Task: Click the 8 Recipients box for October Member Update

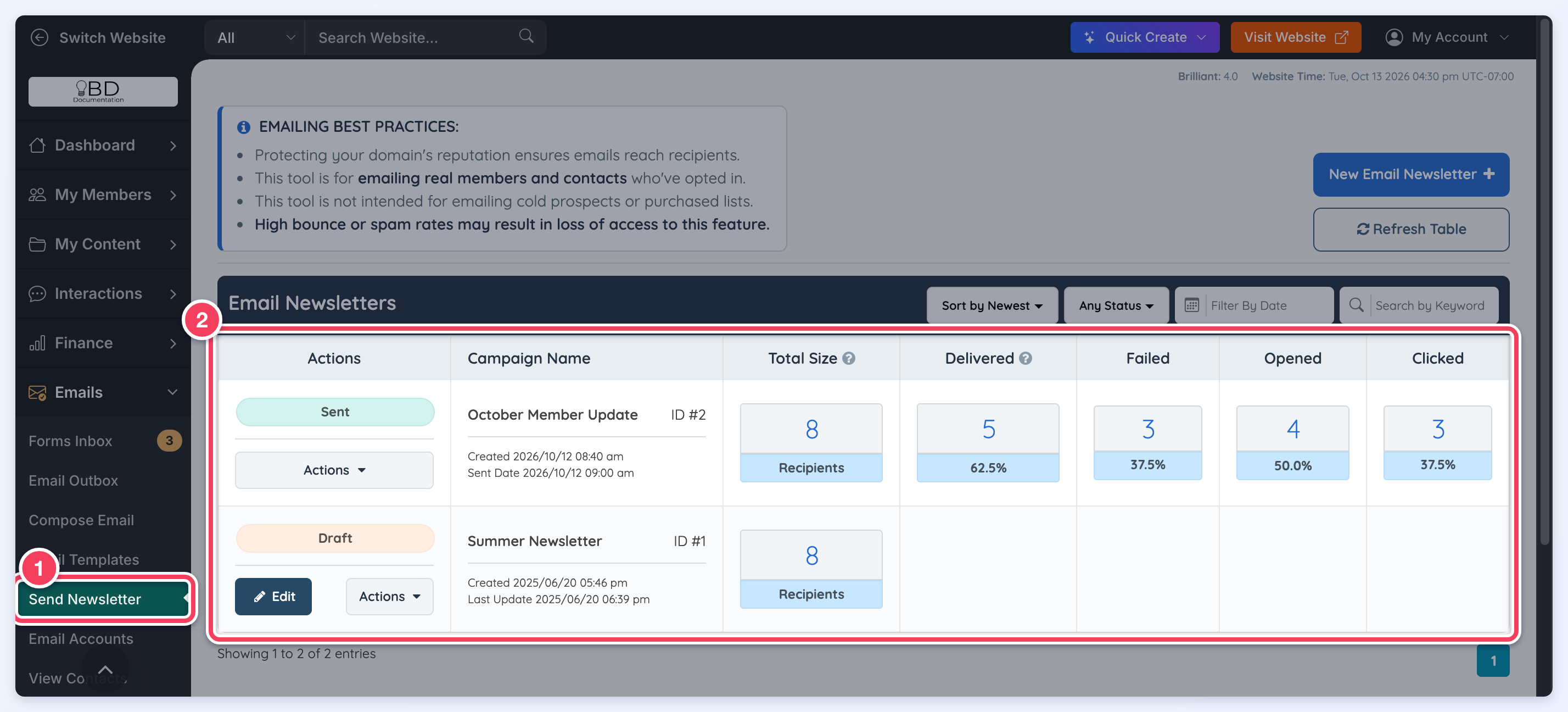Action: (x=811, y=442)
